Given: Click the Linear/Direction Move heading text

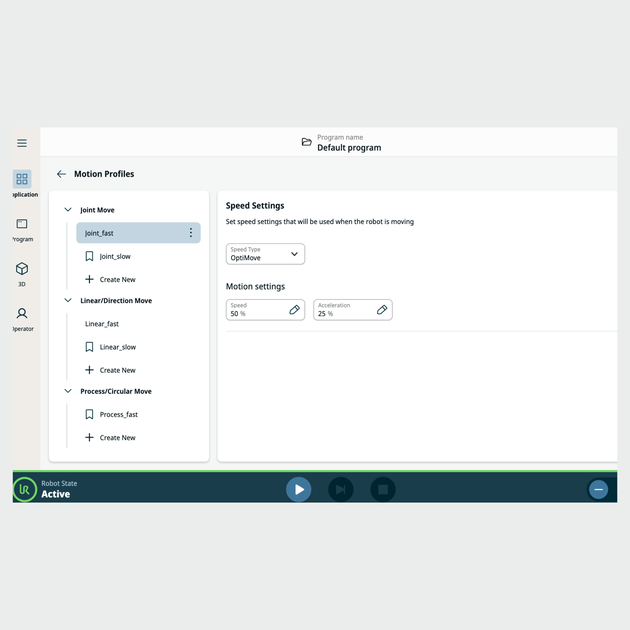Looking at the screenshot, I should (116, 301).
